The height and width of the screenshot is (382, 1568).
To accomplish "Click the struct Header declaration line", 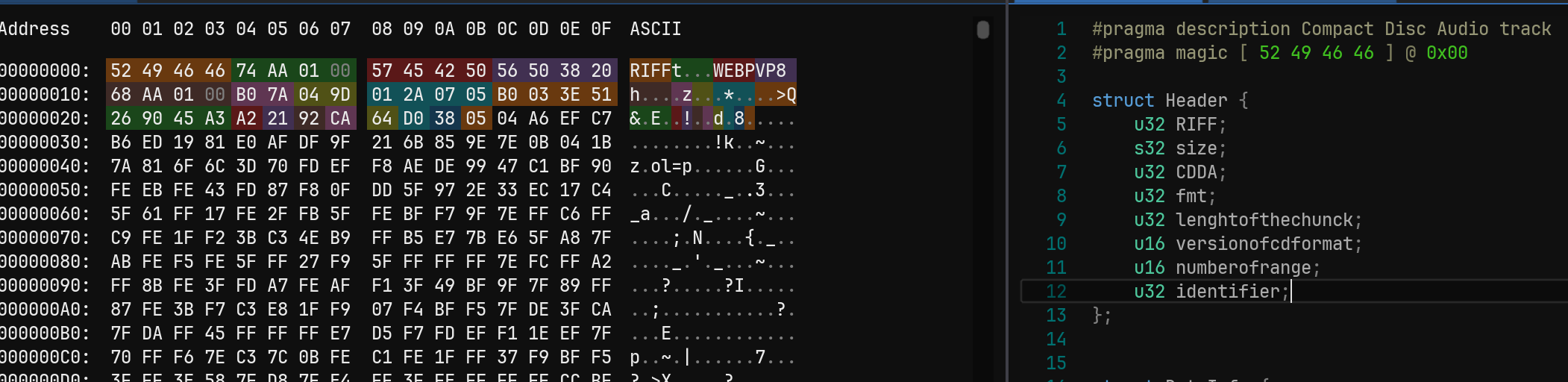I will (x=1170, y=100).
